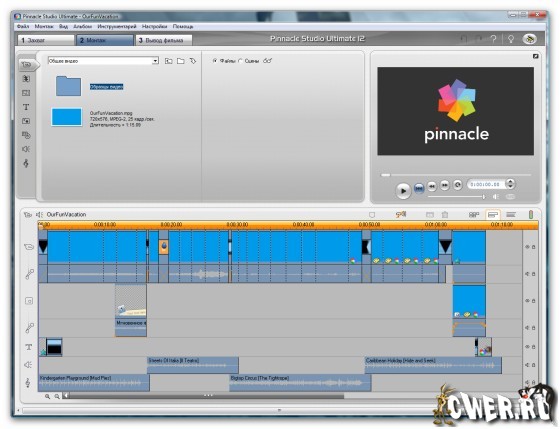
Task: Click the green audio level meter icon
Action: pyautogui.click(x=531, y=215)
